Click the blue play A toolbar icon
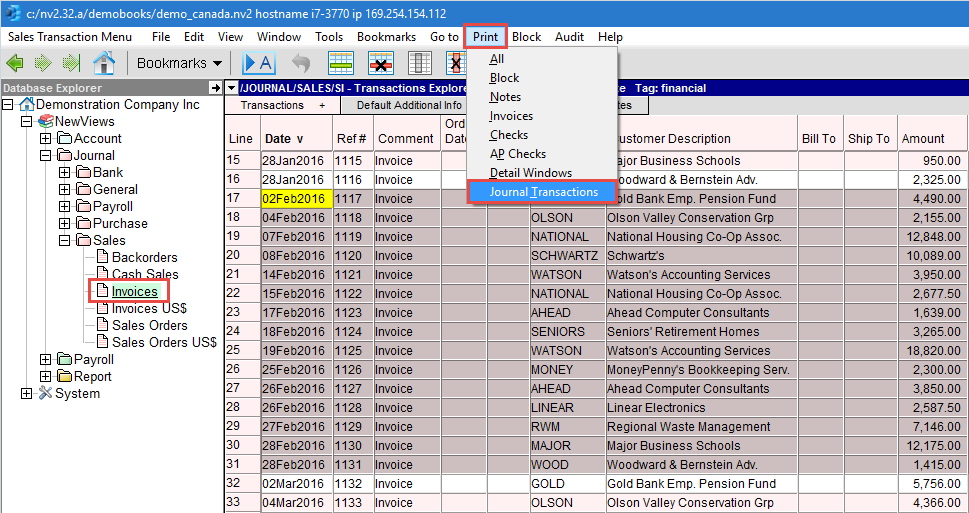Image resolution: width=969 pixels, height=513 pixels. [x=258, y=63]
